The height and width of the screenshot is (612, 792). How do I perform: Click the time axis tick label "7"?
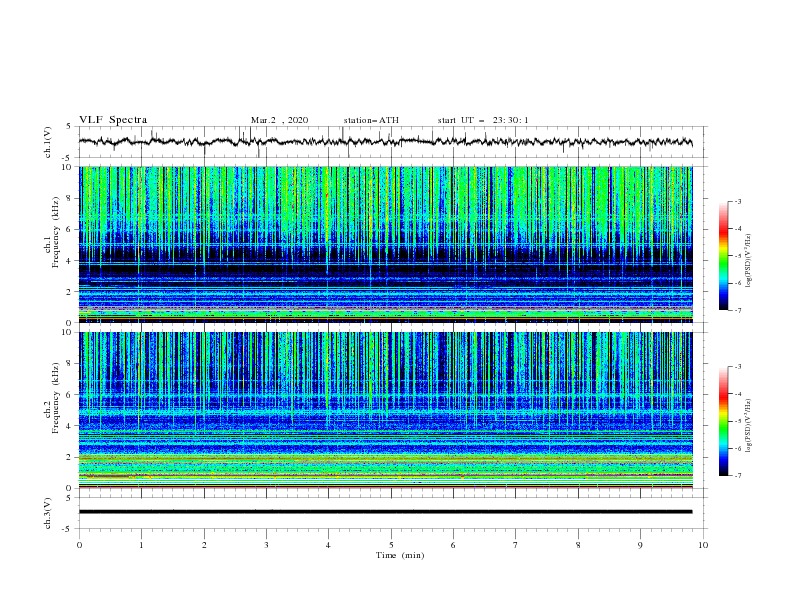click(516, 545)
